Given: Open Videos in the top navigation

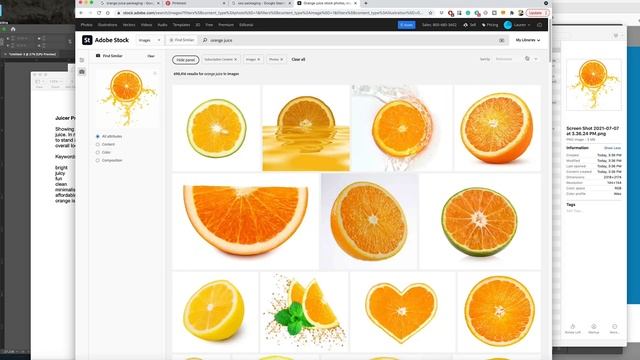Looking at the screenshot, I should 147,25.
